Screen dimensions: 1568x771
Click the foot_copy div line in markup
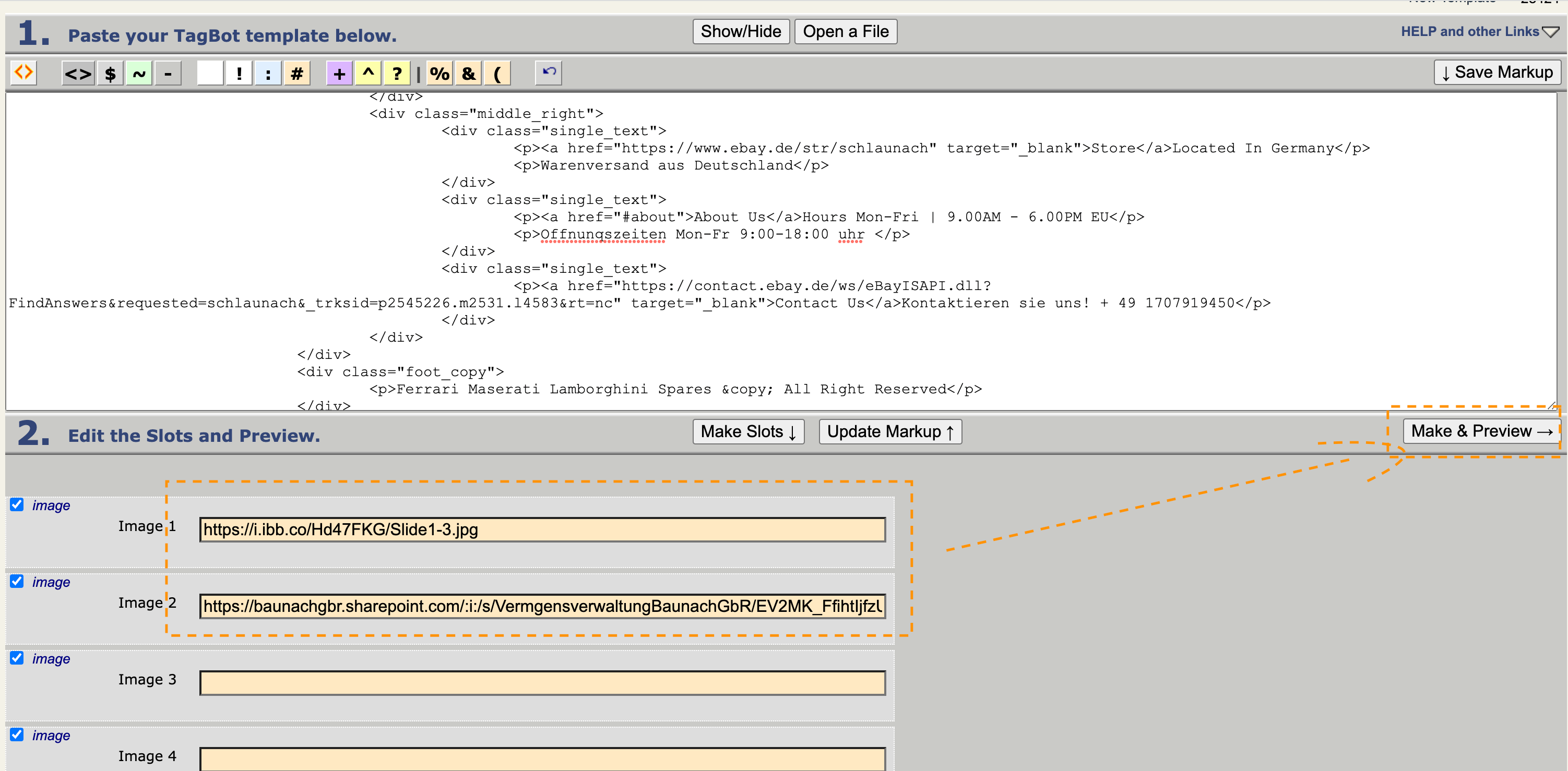pyautogui.click(x=400, y=372)
